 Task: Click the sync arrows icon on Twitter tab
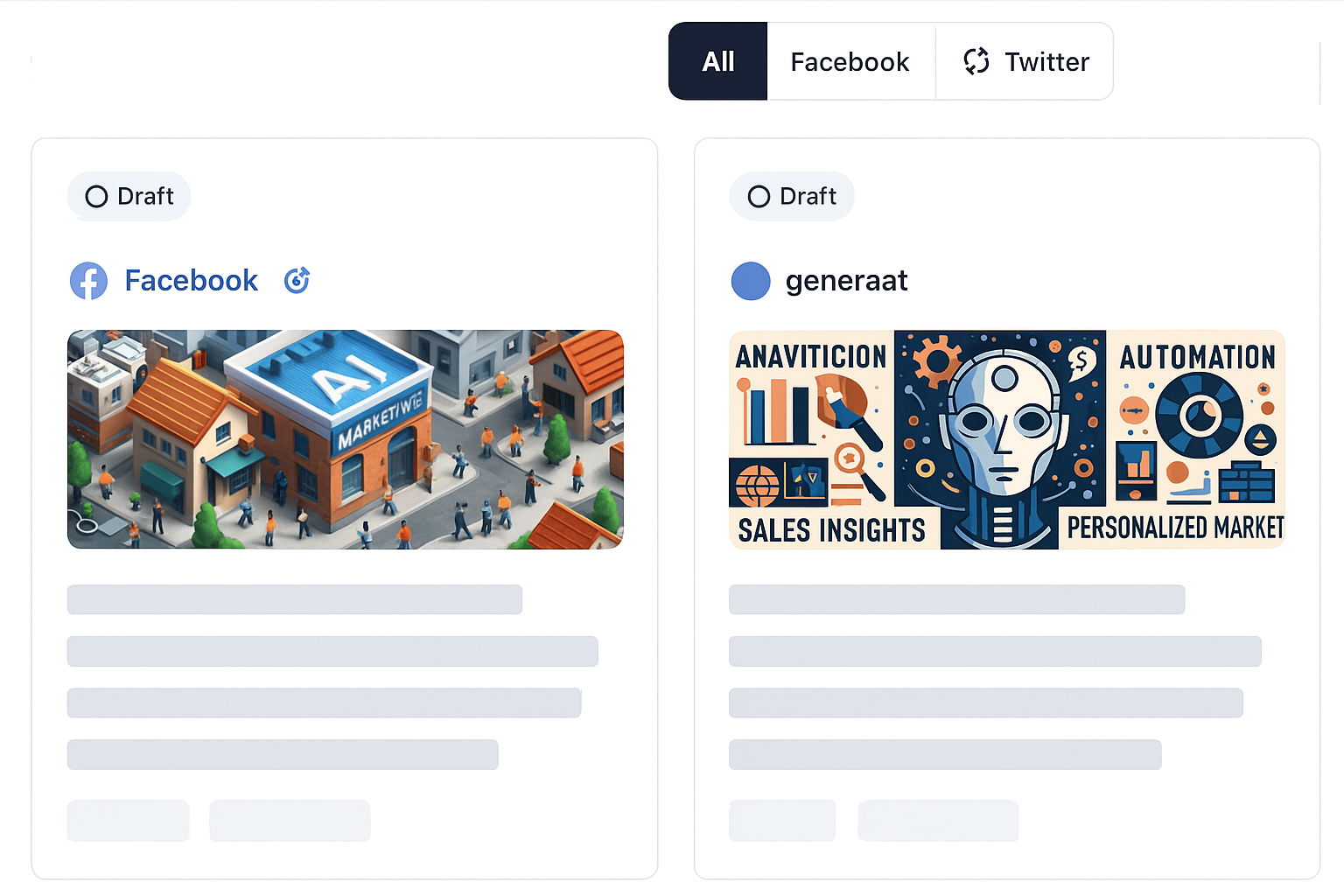pos(976,61)
